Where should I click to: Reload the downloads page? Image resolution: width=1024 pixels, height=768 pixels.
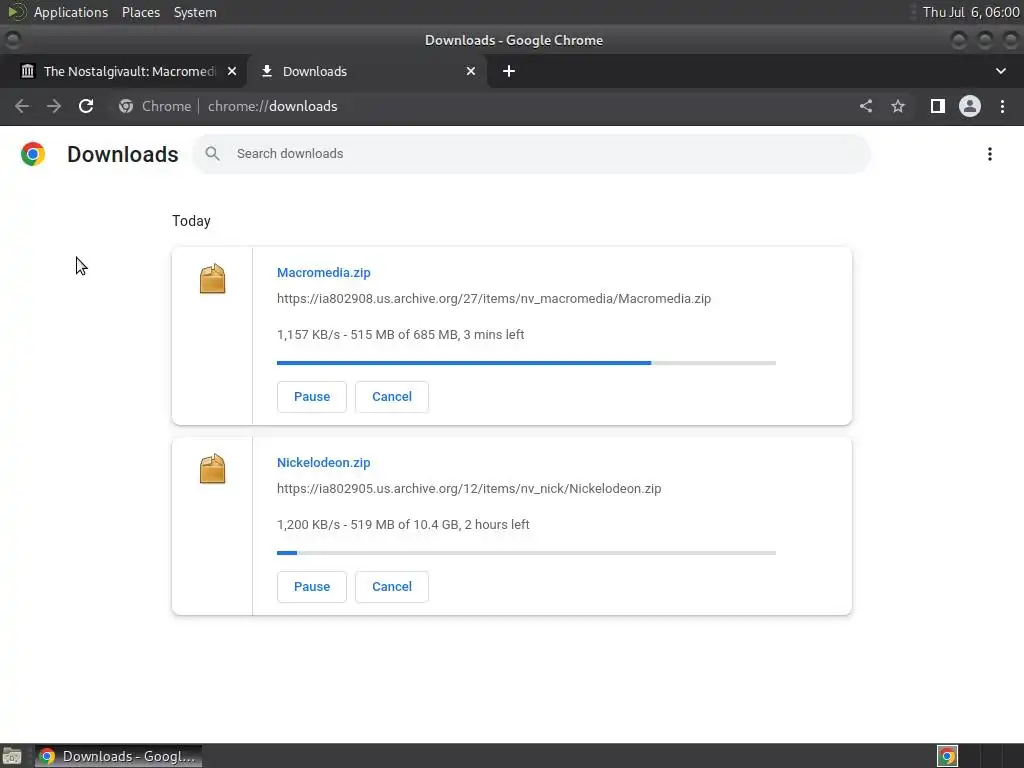pos(86,106)
